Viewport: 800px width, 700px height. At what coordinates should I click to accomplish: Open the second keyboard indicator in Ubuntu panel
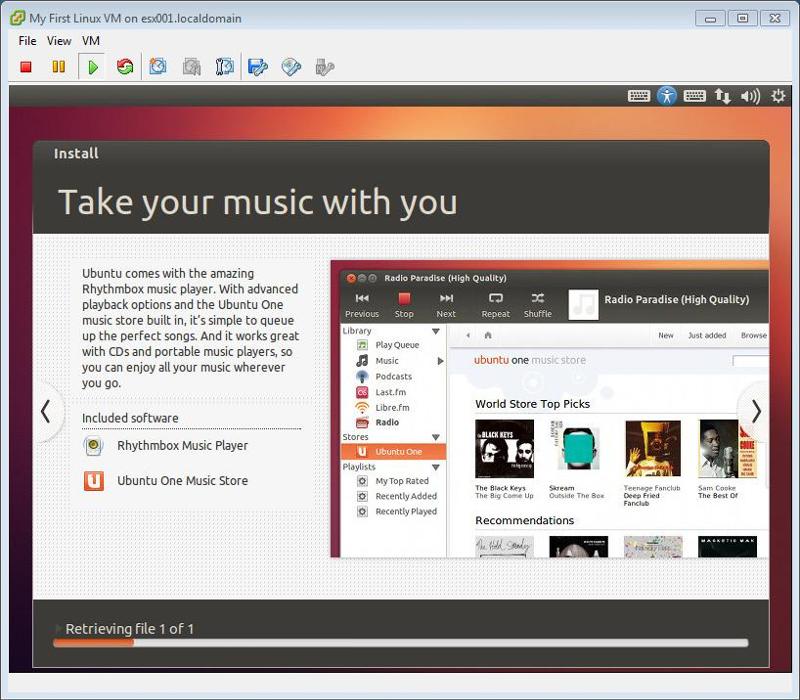pos(695,96)
